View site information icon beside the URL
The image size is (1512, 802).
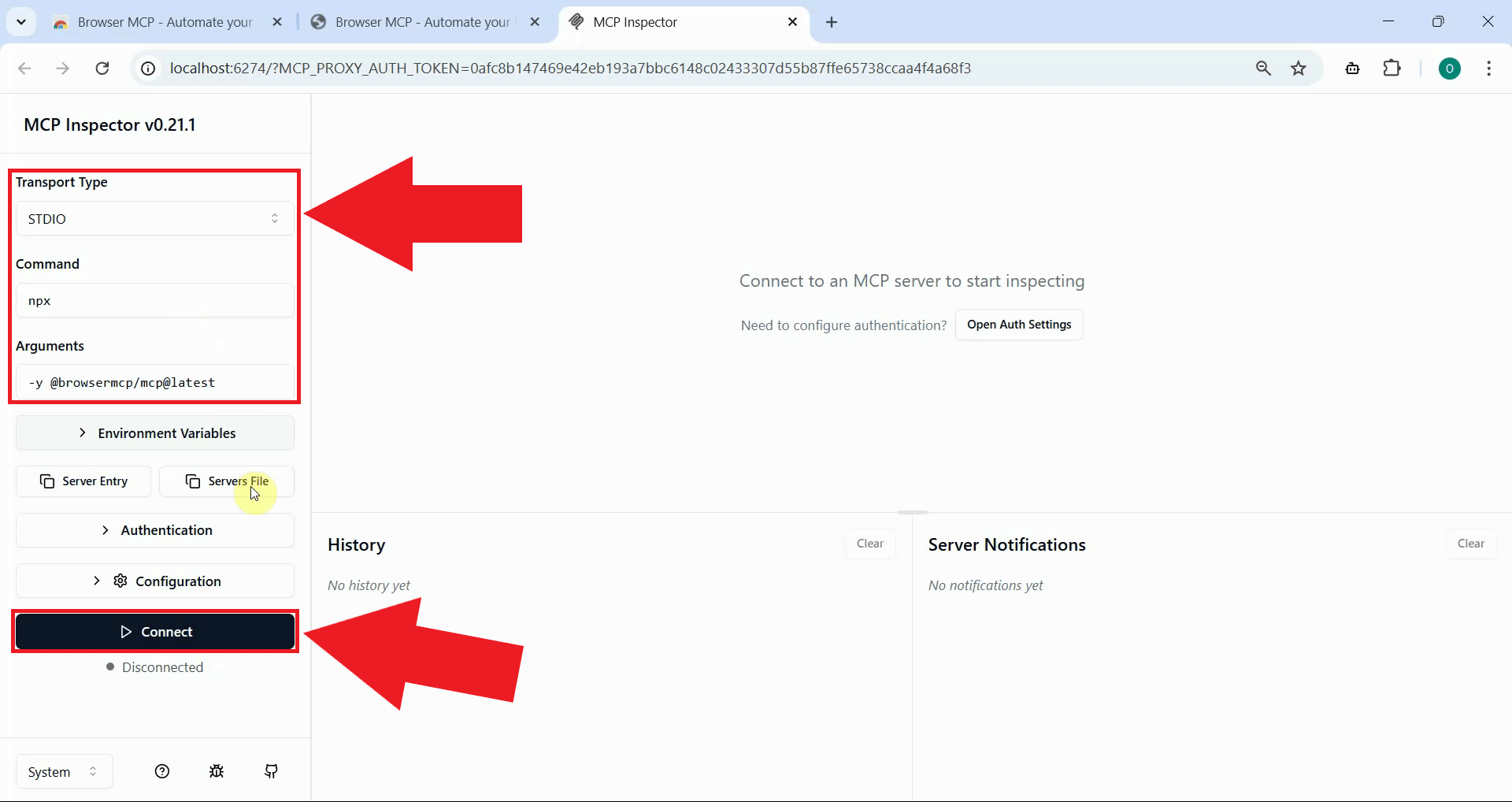[x=147, y=69]
